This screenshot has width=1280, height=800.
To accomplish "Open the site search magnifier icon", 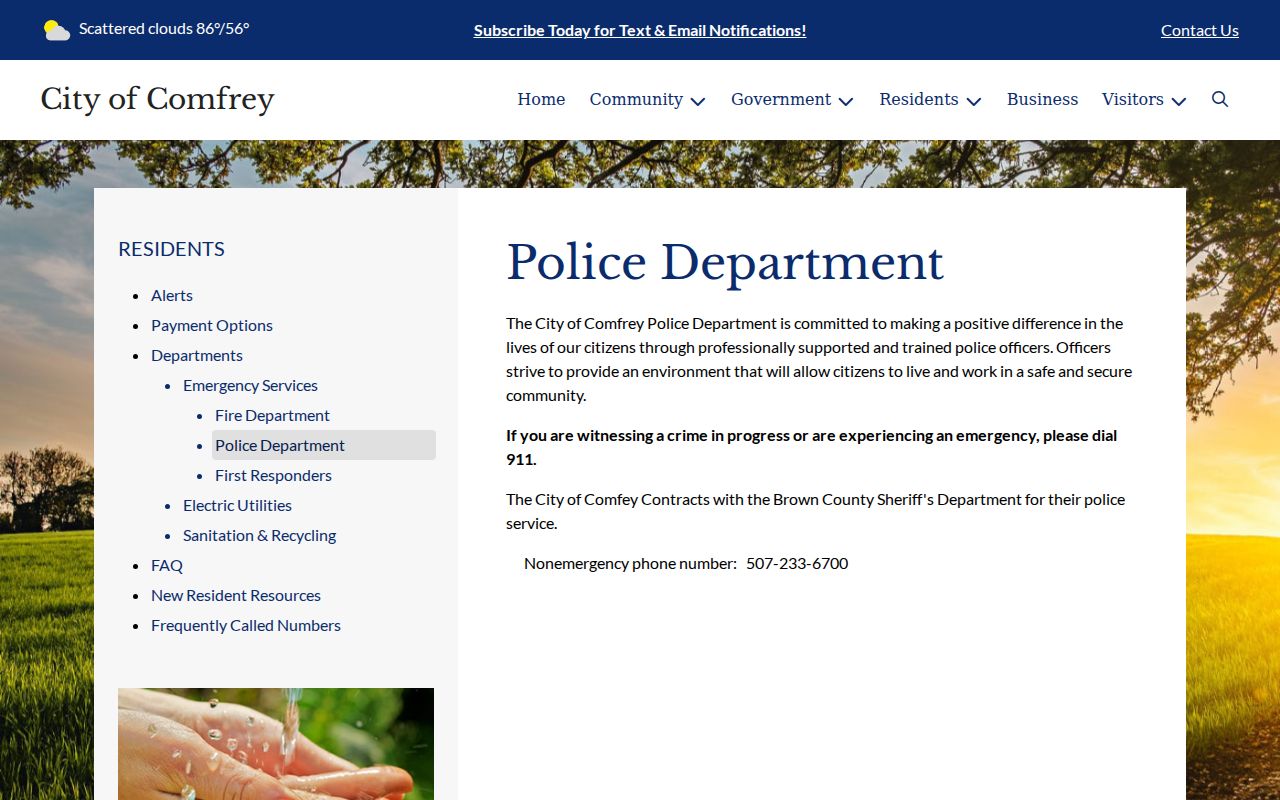I will point(1220,99).
